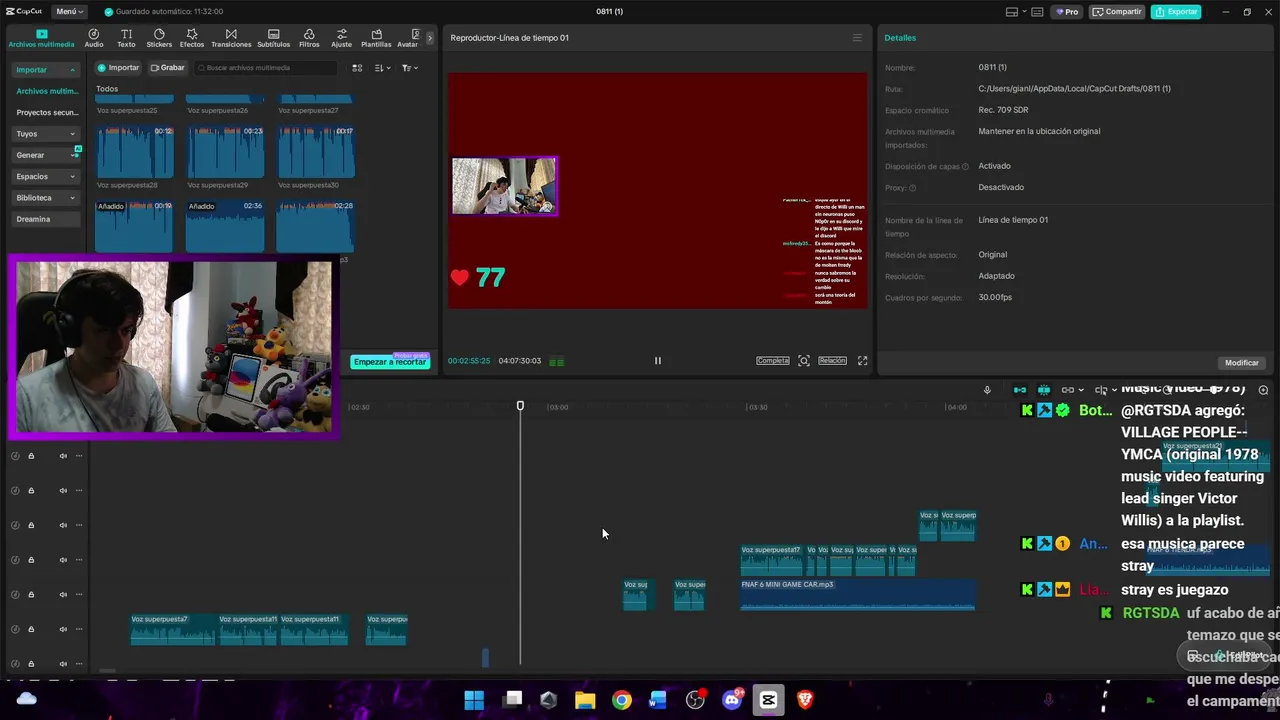Open more options on FNAF 6 track
This screenshot has width=1280, height=720.
coord(79,594)
